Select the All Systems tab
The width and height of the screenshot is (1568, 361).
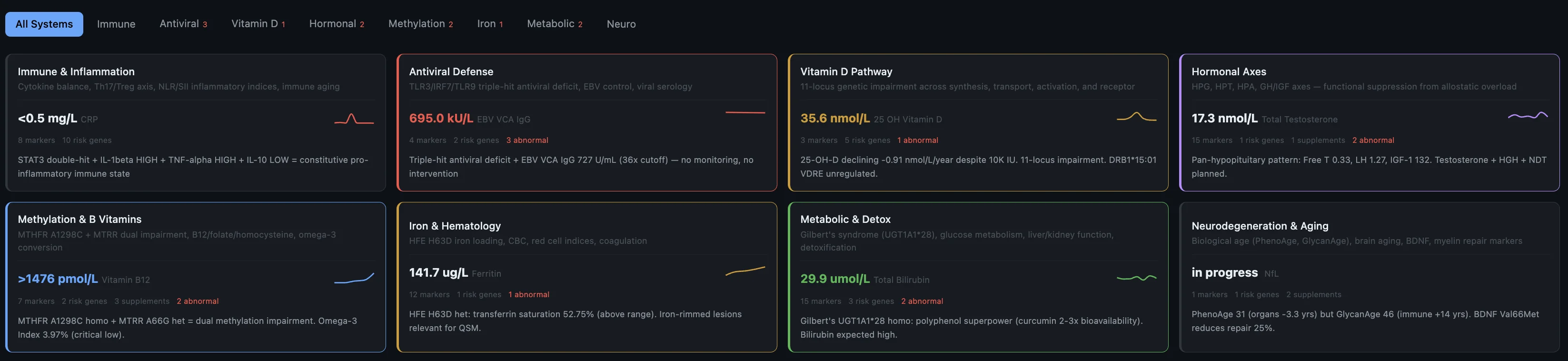[44, 24]
